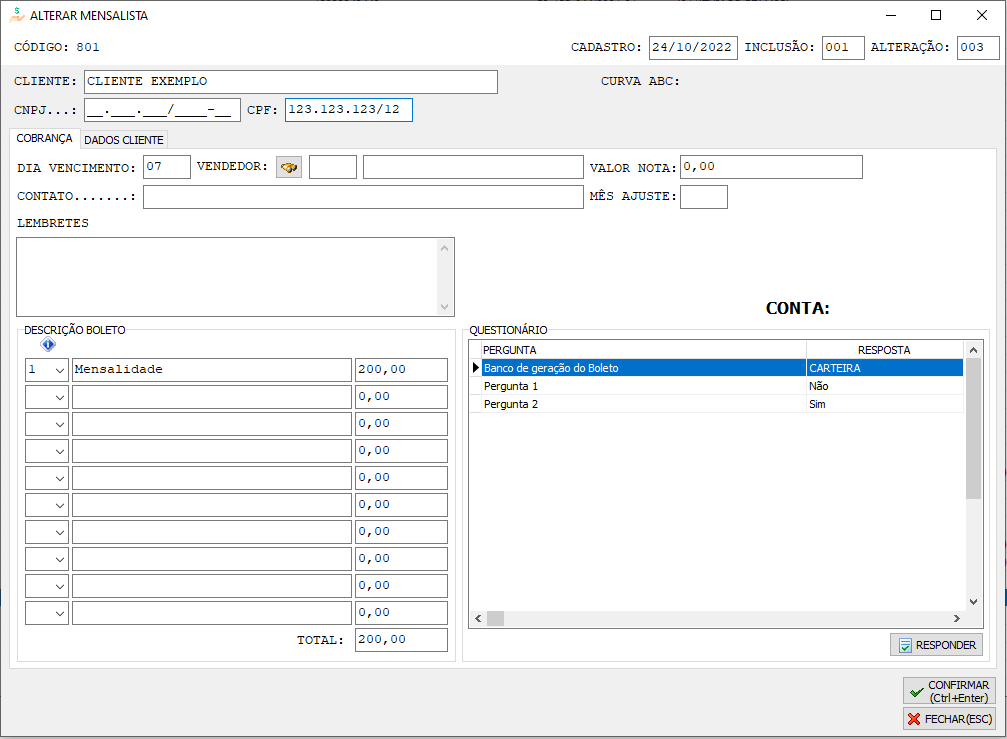This screenshot has width=1007, height=739.
Task: Click the VALOR NOTA field
Action: coord(771,167)
